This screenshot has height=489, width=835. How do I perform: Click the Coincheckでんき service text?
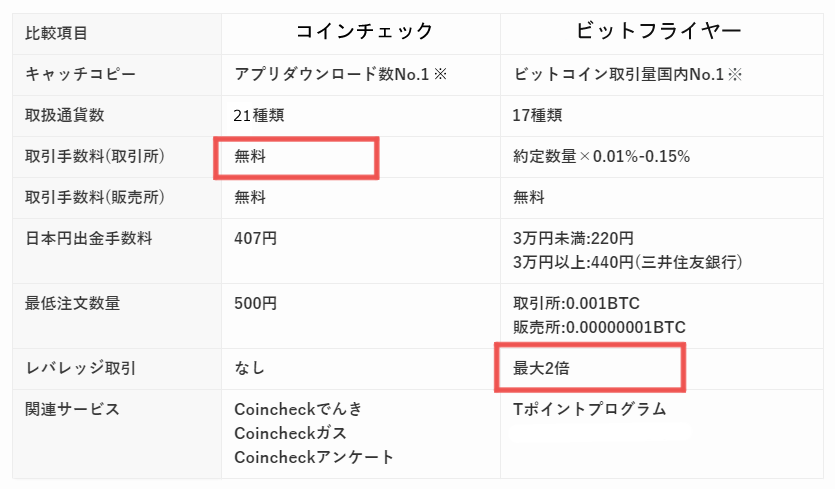(x=298, y=409)
